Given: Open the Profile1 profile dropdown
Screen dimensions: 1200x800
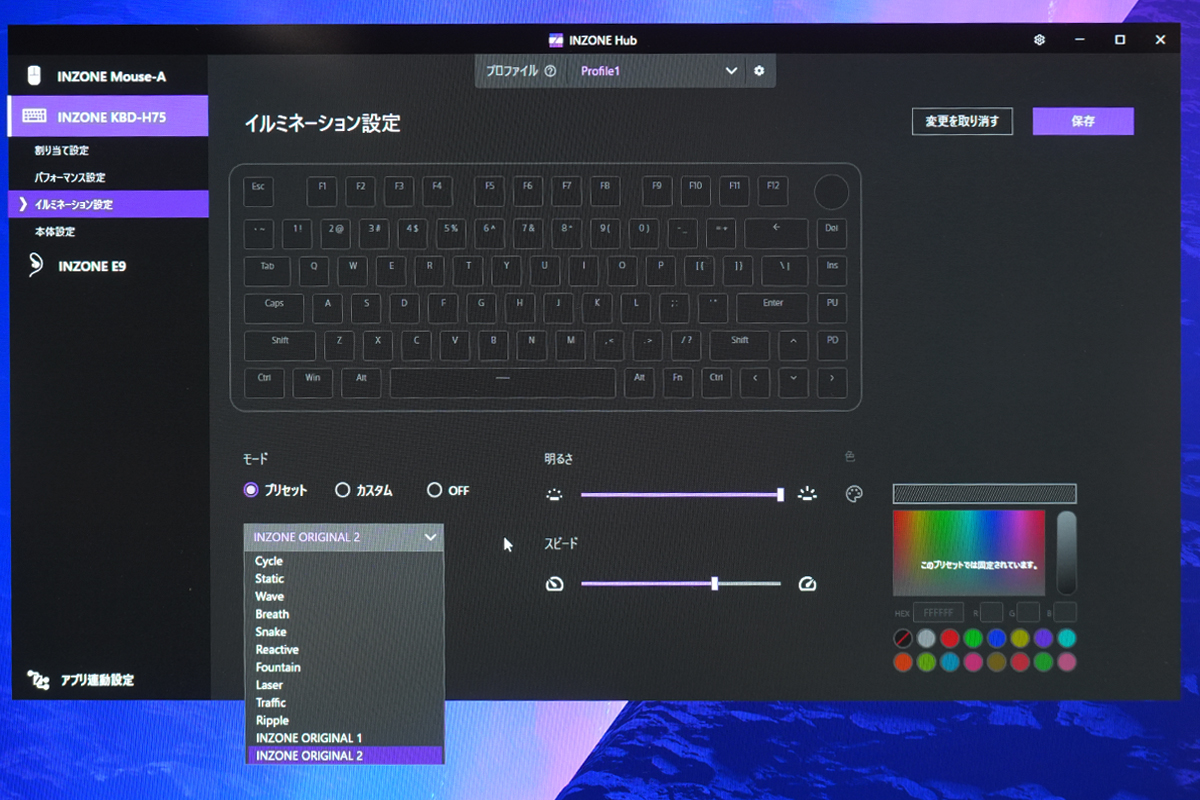Looking at the screenshot, I should pos(659,71).
